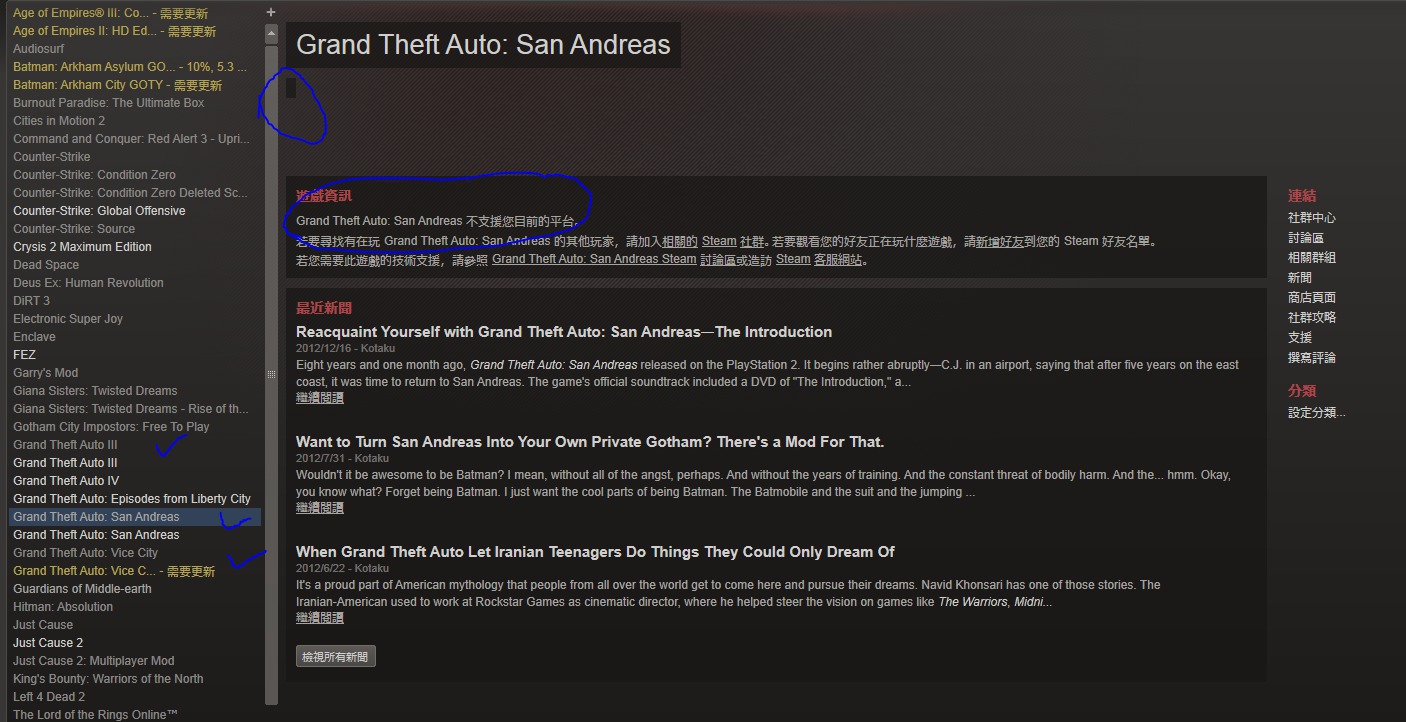Click the 檢視所有新聞 button
The image size is (1406, 722).
(336, 657)
